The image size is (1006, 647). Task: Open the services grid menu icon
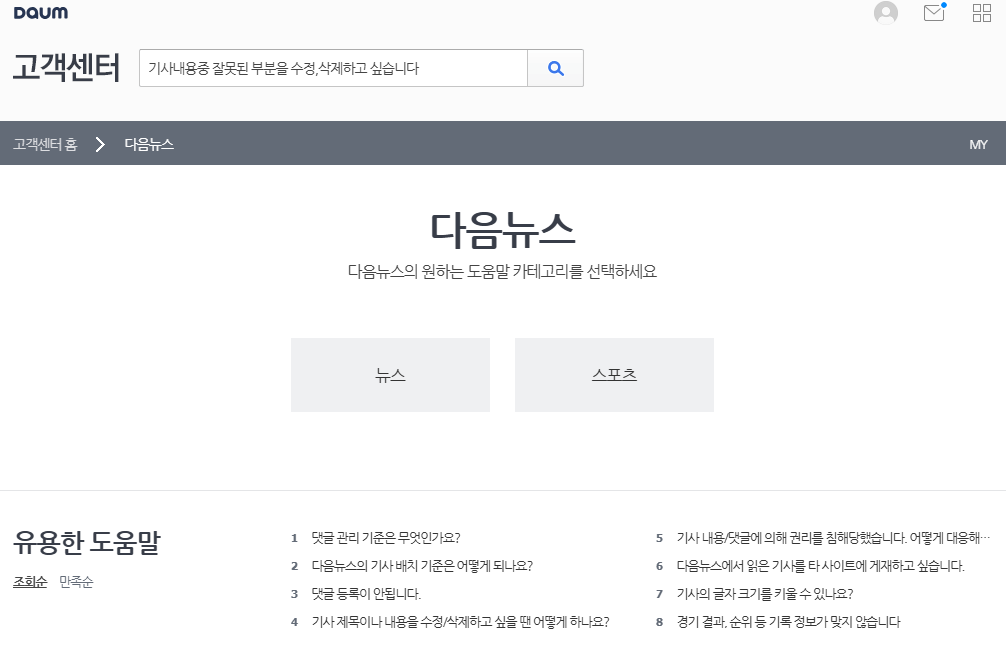coord(982,13)
